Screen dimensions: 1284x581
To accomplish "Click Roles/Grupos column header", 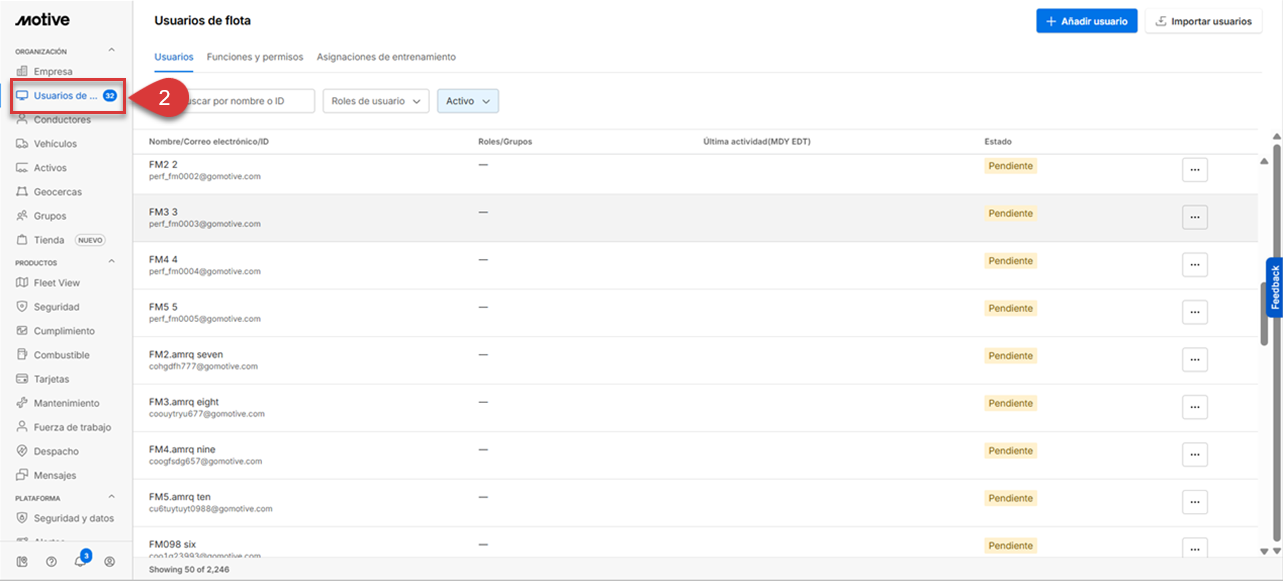I will [505, 142].
